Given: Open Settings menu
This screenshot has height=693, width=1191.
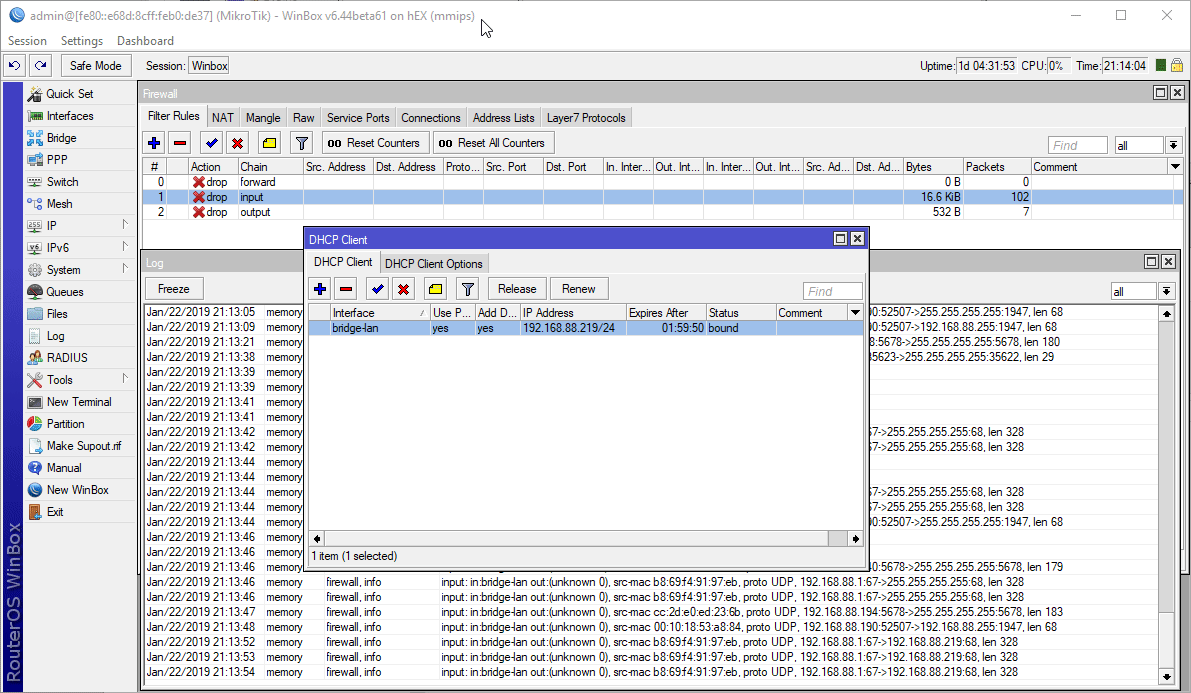Looking at the screenshot, I should [81, 41].
